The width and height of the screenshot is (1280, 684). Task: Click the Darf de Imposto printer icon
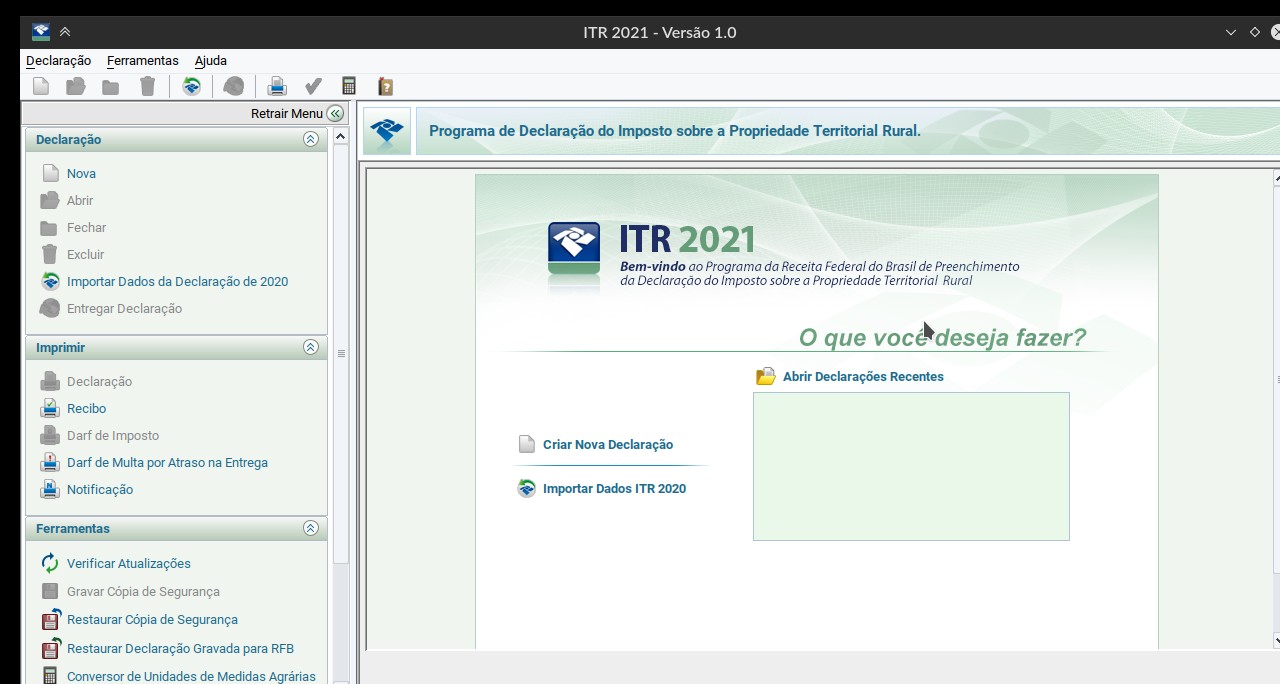point(50,435)
